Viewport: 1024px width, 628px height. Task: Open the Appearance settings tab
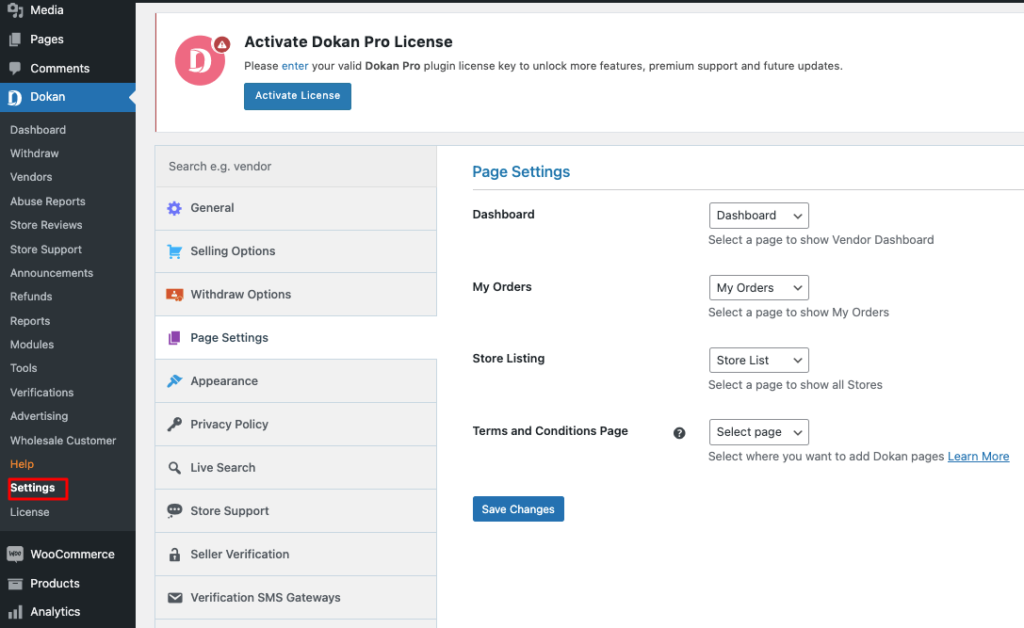coord(296,381)
